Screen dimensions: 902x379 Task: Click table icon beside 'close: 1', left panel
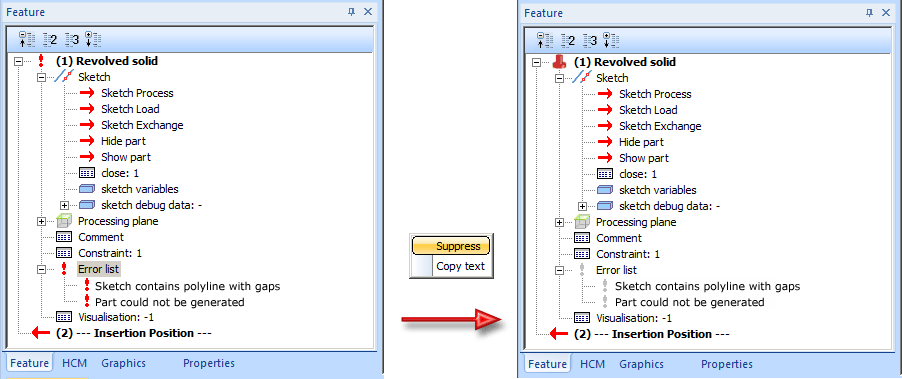click(x=87, y=173)
